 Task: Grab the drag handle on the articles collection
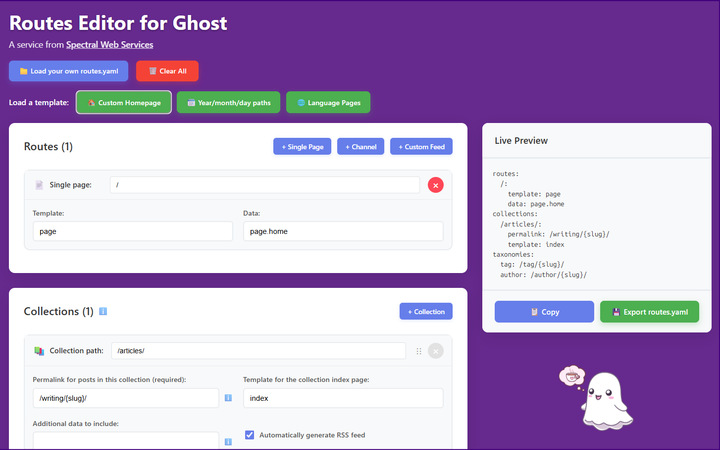pyautogui.click(x=419, y=351)
